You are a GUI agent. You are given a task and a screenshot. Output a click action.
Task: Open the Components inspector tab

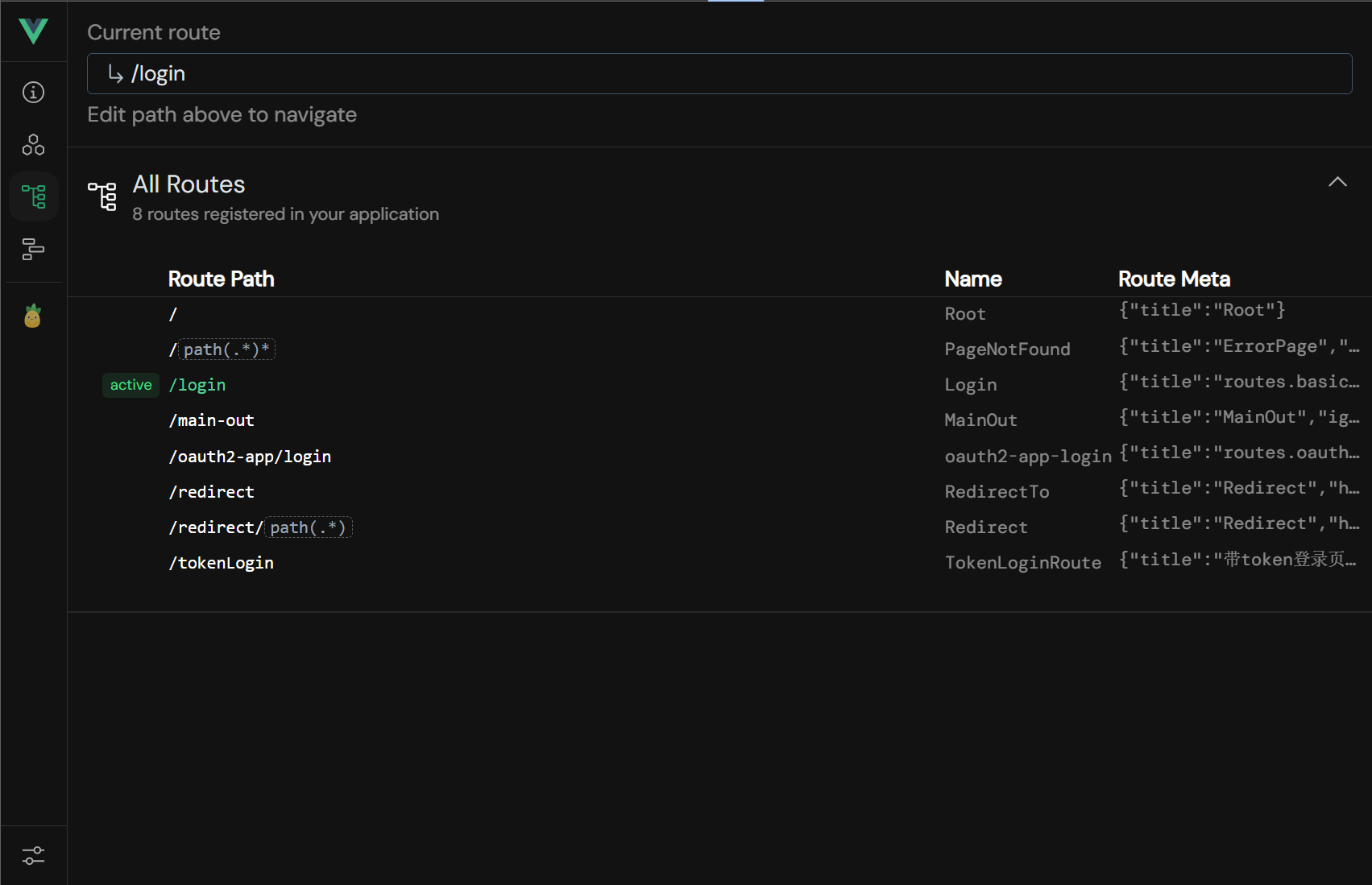[33, 145]
